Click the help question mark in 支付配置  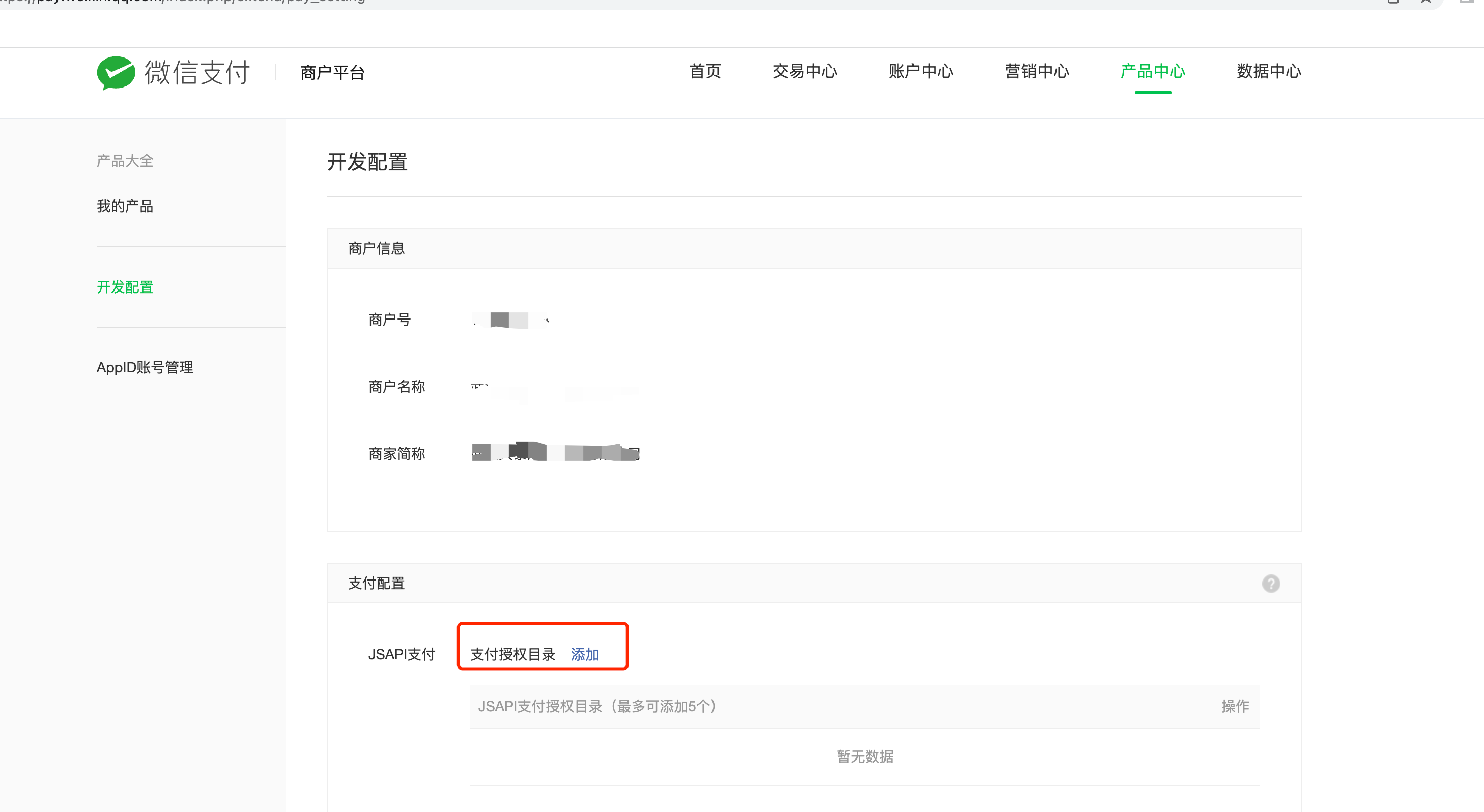(x=1270, y=584)
